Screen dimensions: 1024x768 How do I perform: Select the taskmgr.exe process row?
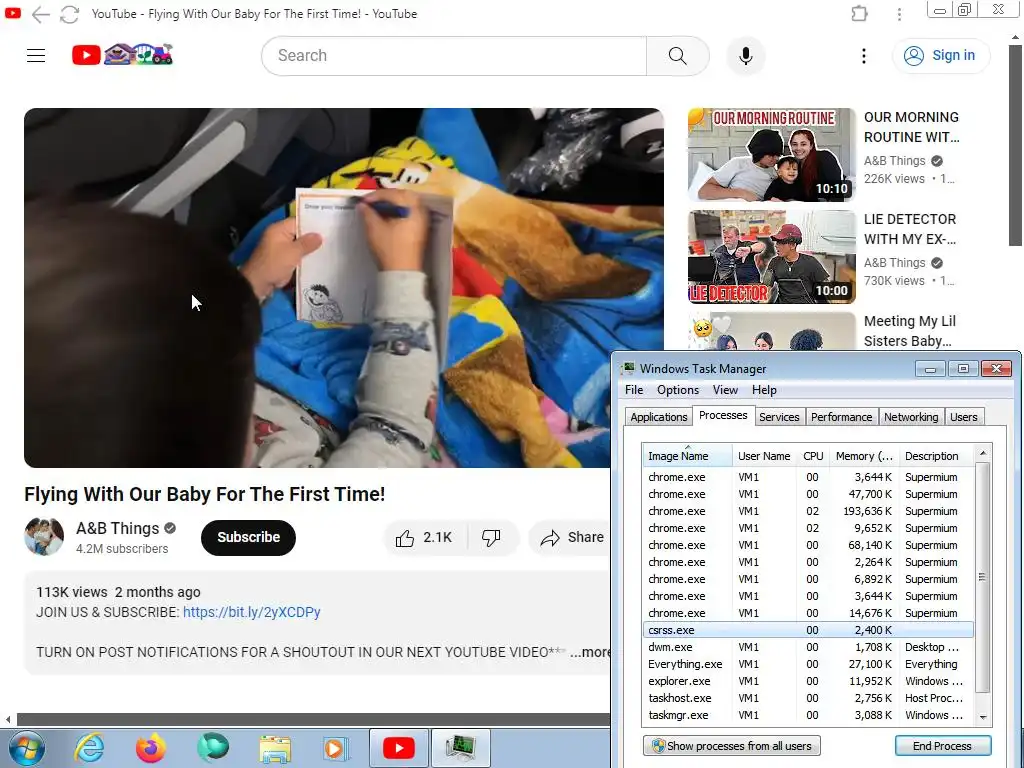(808, 715)
